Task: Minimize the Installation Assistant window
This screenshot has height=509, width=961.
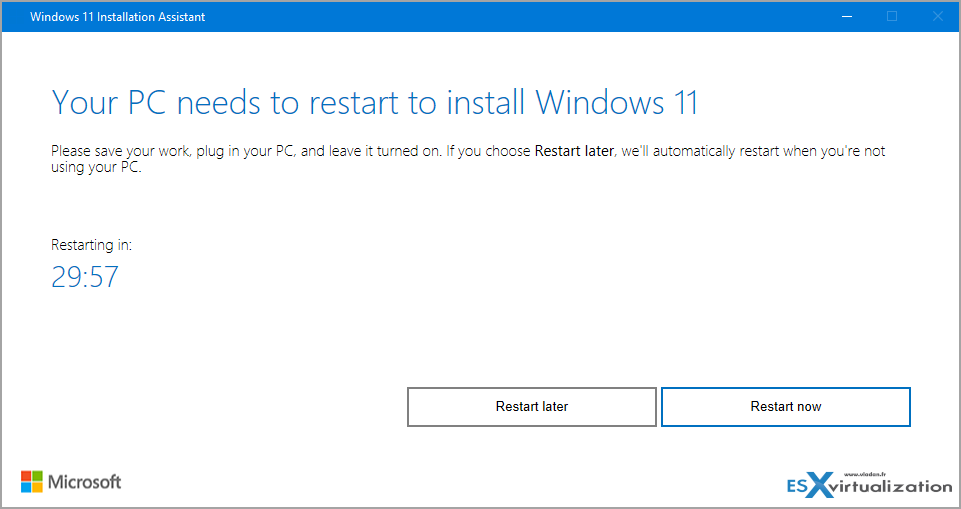Action: tap(846, 17)
